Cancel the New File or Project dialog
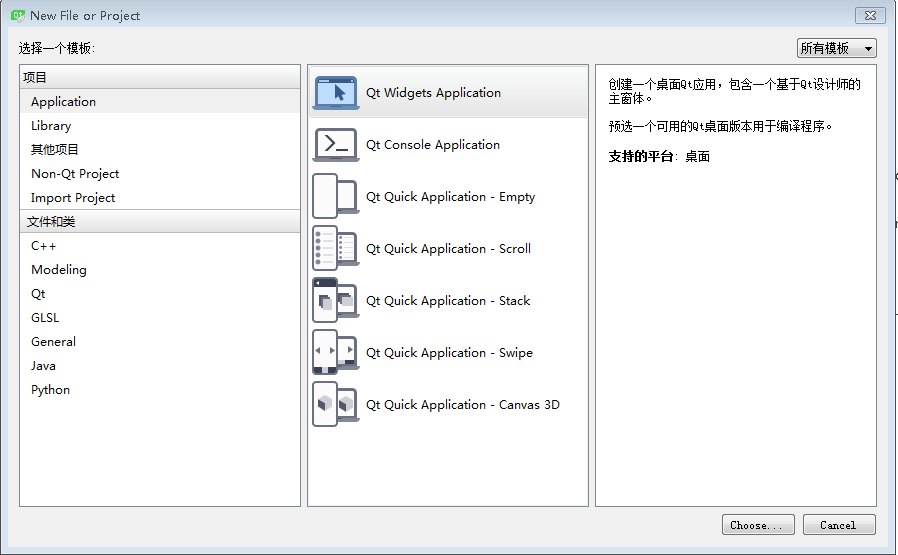 click(x=839, y=525)
